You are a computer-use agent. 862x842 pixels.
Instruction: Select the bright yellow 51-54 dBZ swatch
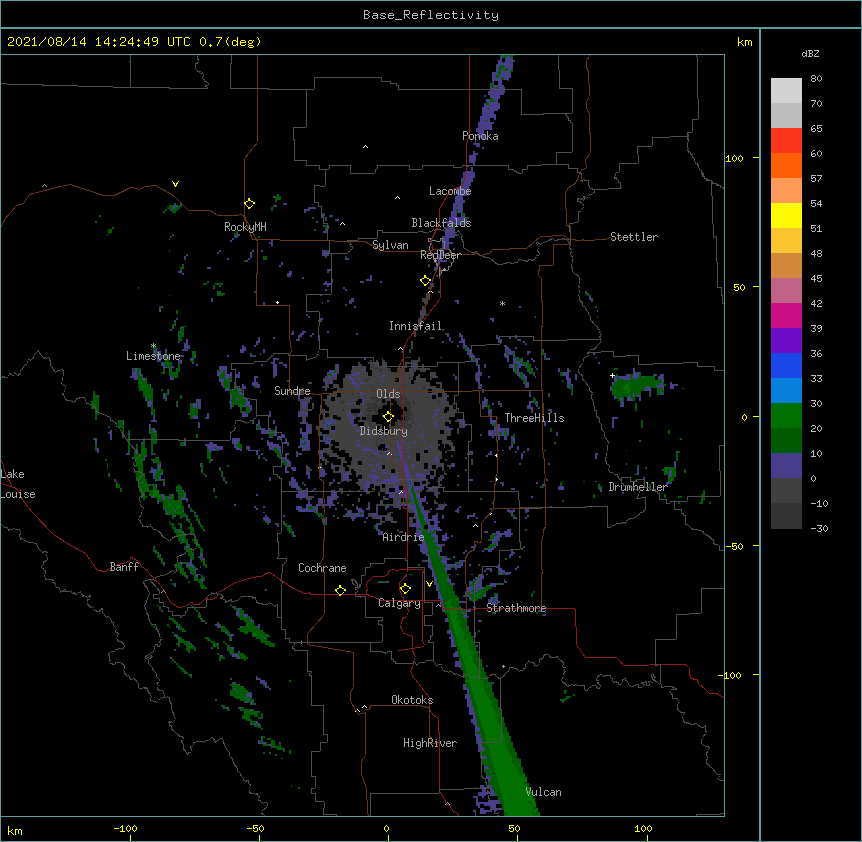786,215
